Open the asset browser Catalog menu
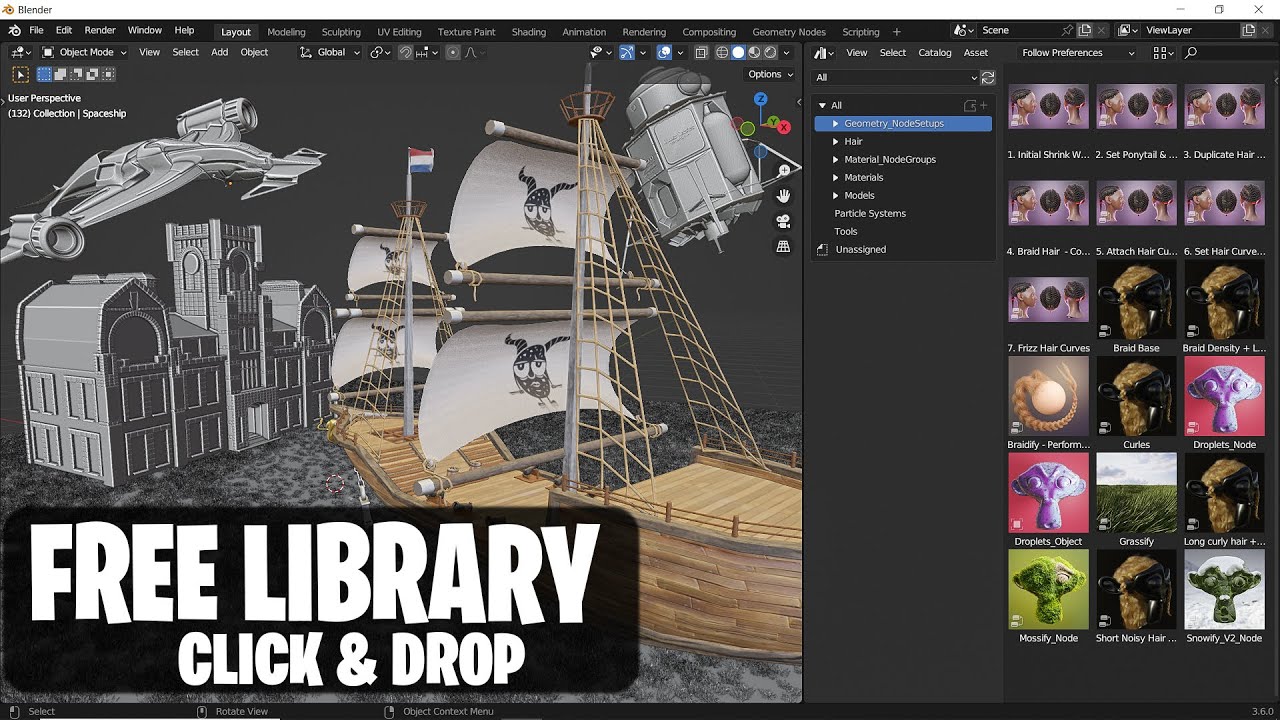 click(935, 53)
